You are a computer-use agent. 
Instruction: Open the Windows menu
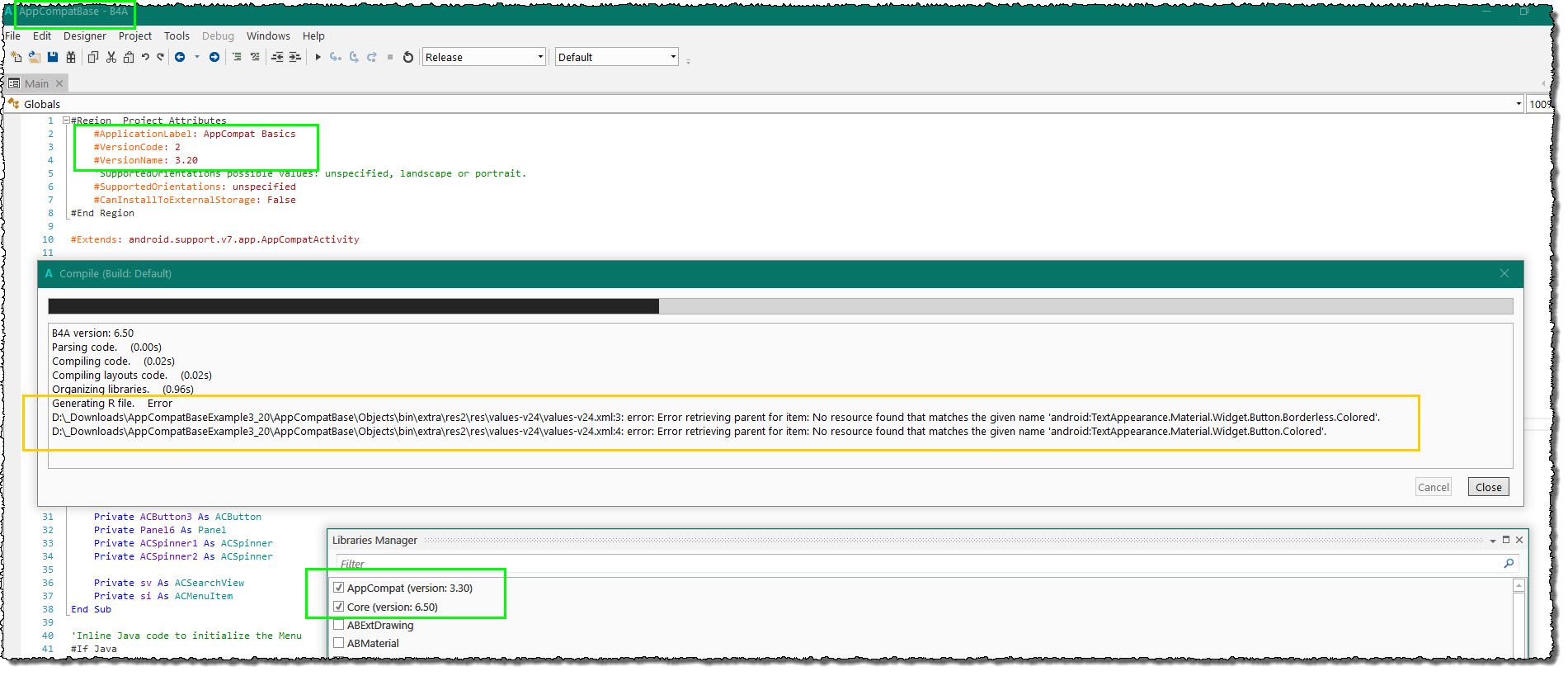coord(268,35)
